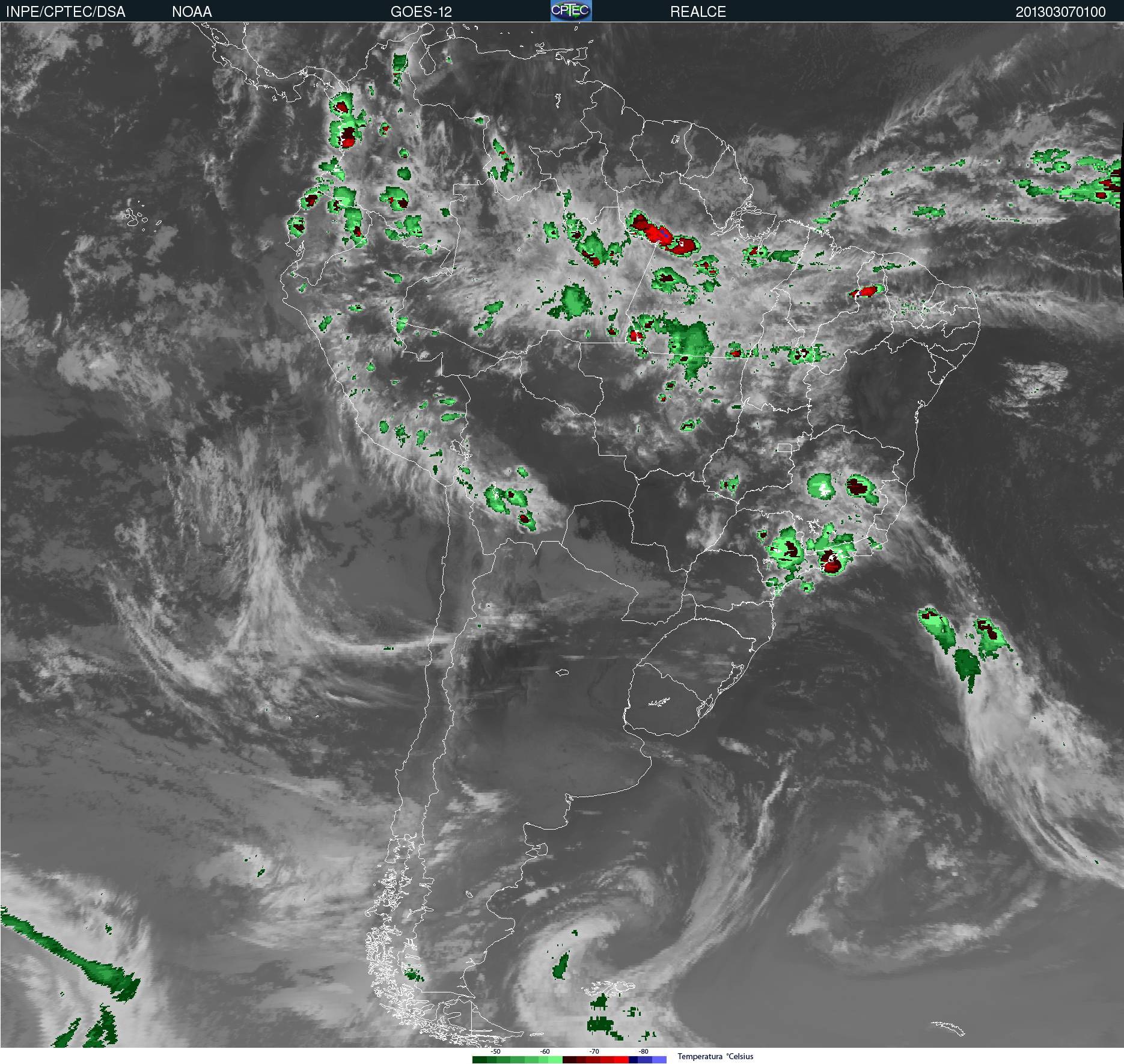Click the GOES-12 satellite label
This screenshot has height=1064, width=1124.
click(x=421, y=12)
